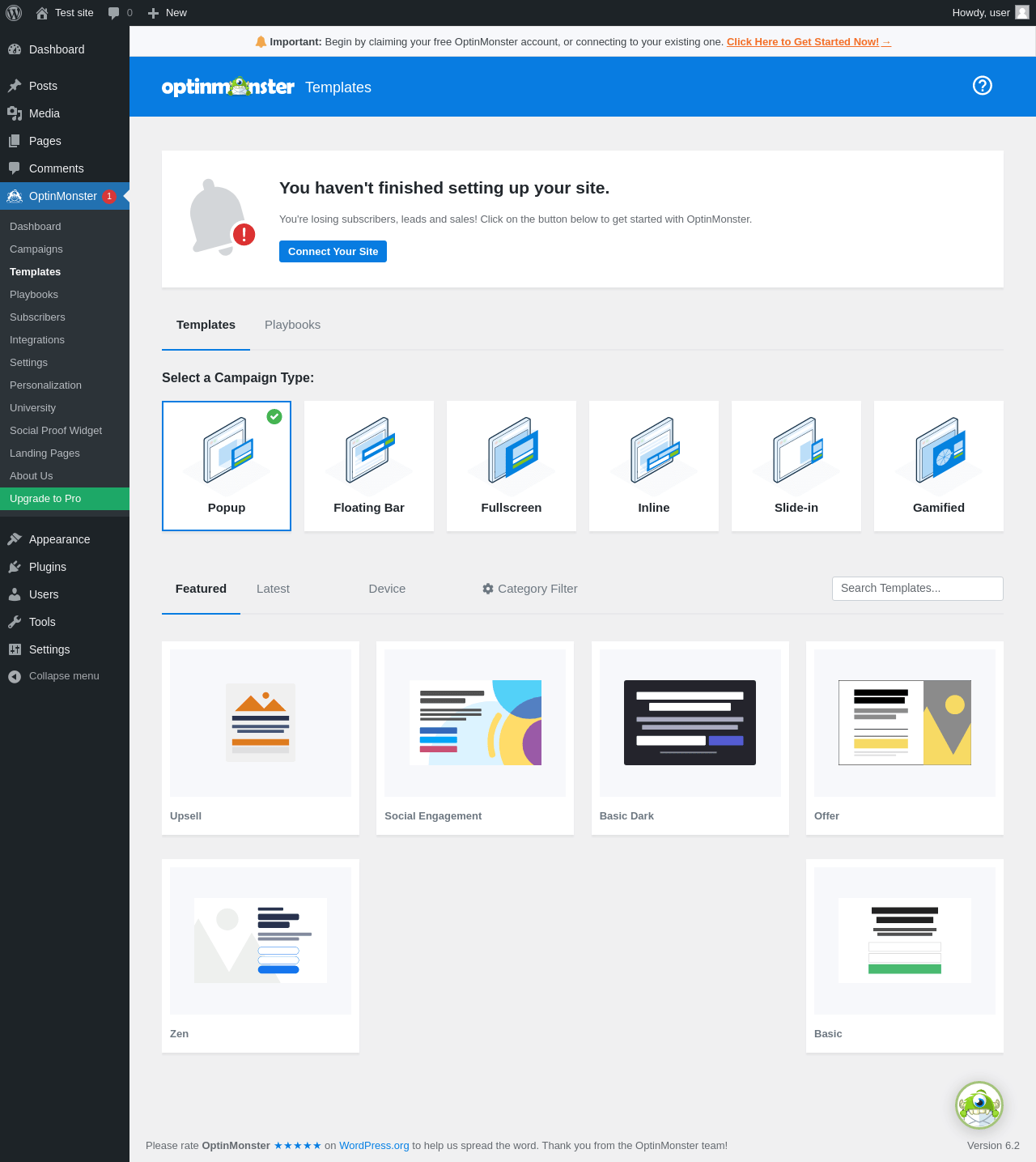Click the Settings sliders icon in sidebar
The width and height of the screenshot is (1036, 1162).
(15, 649)
